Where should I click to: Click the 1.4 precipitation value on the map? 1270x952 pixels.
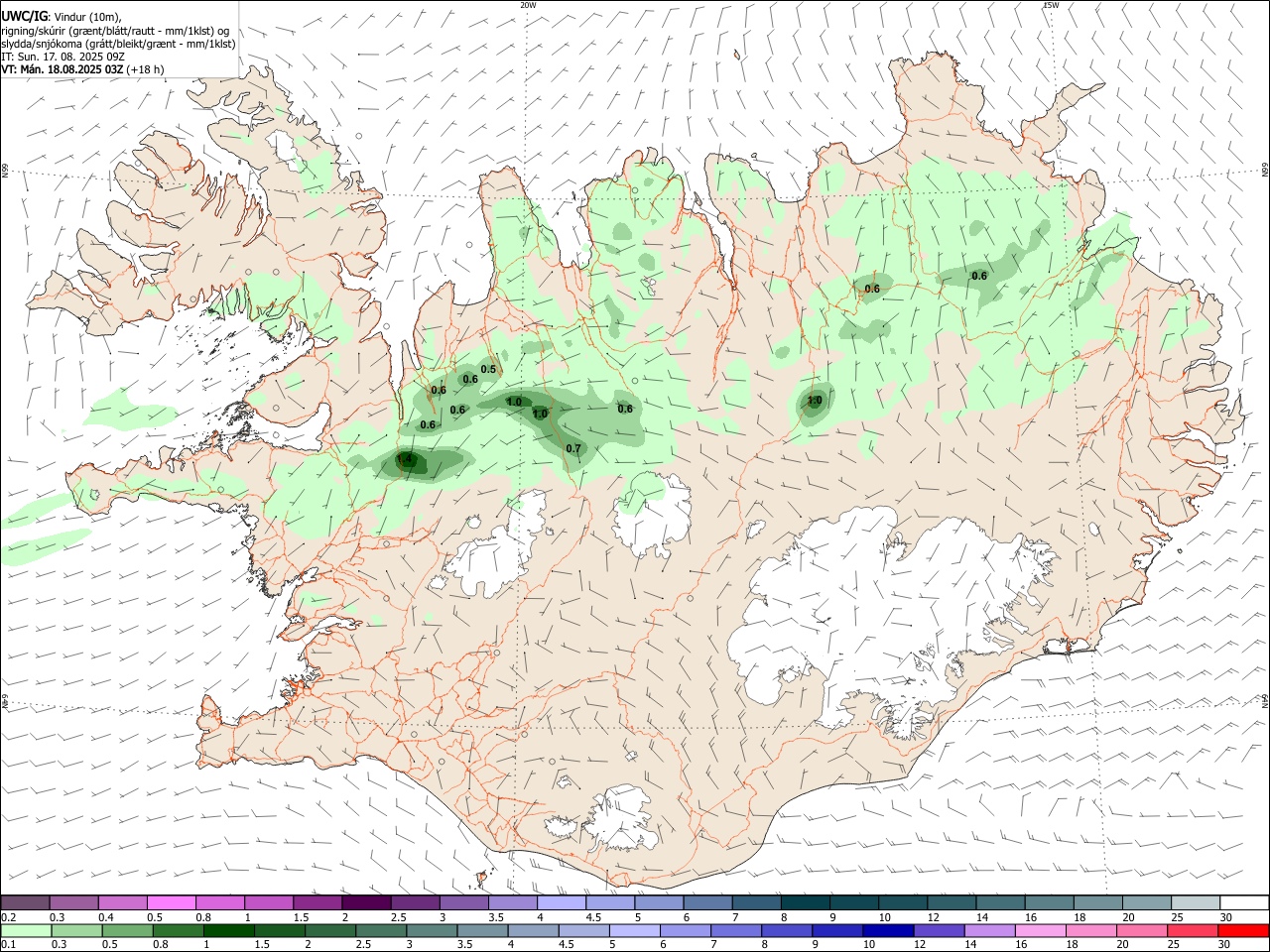pyautogui.click(x=405, y=460)
